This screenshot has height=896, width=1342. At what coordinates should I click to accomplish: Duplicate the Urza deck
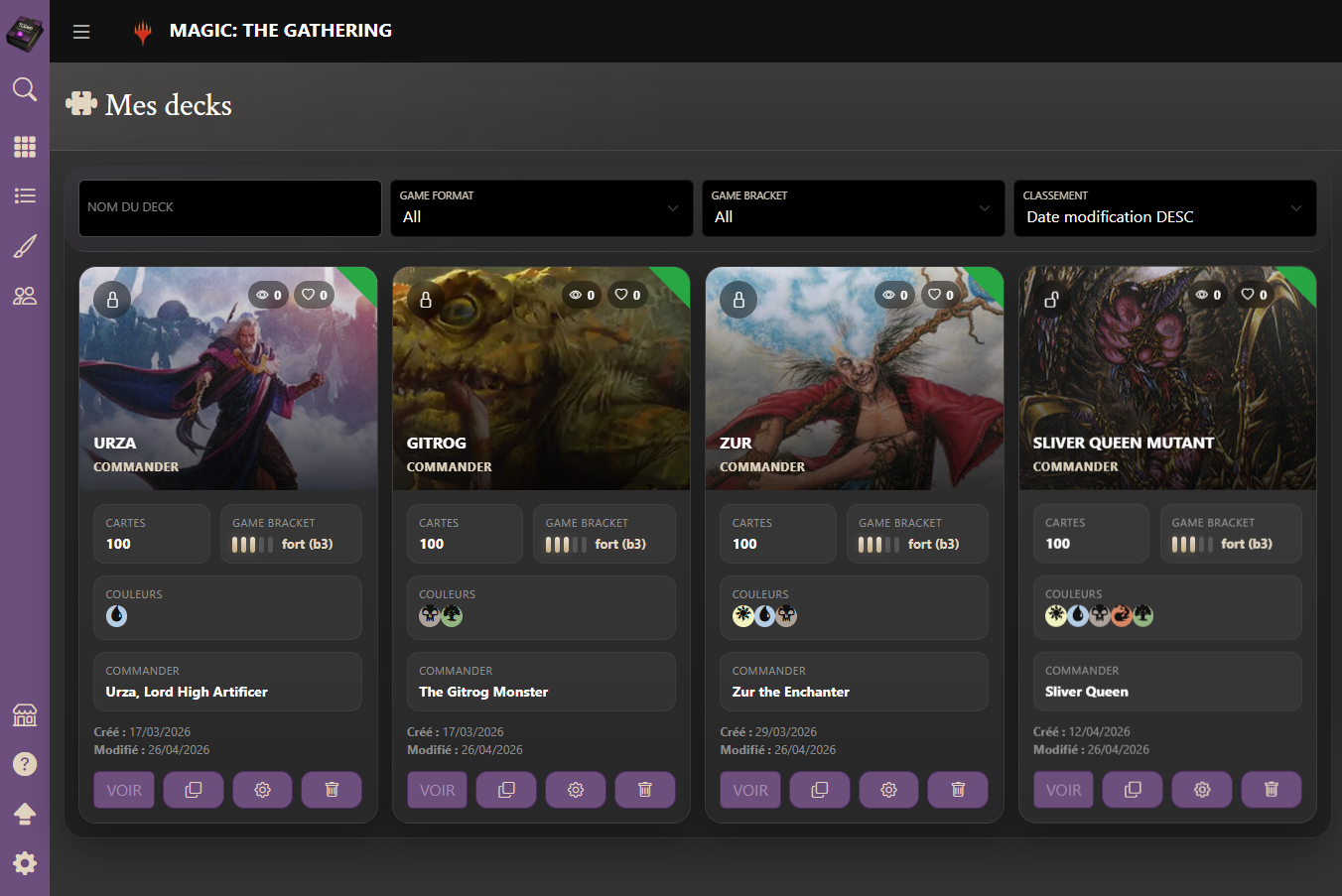click(x=194, y=790)
